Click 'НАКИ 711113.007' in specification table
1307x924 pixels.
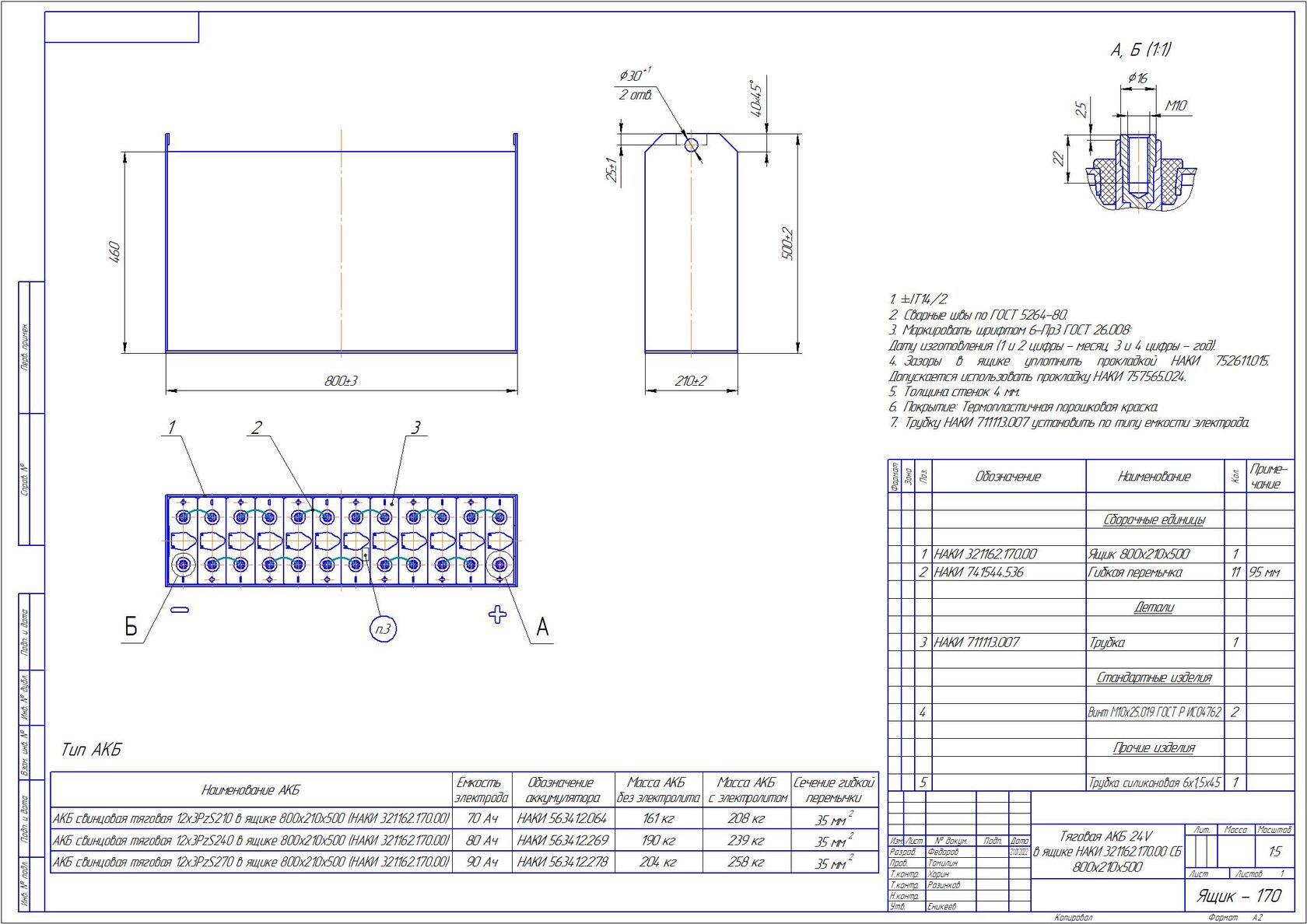pos(977,642)
